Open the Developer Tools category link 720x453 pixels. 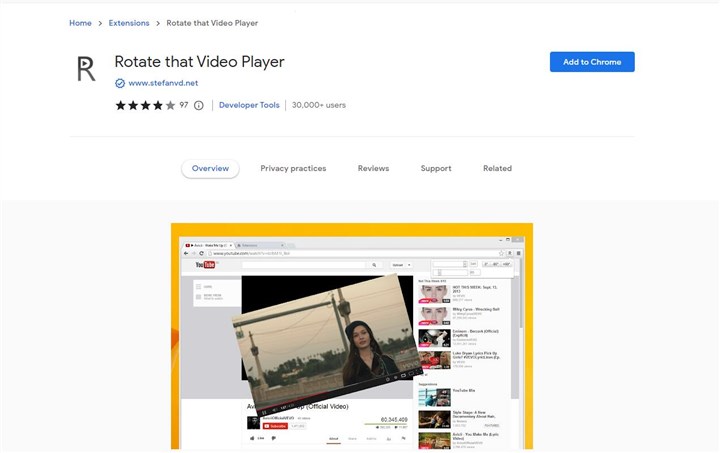(249, 105)
